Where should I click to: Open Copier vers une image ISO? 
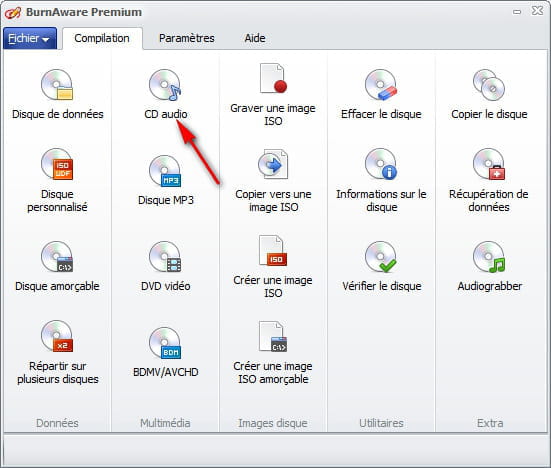pyautogui.click(x=273, y=181)
